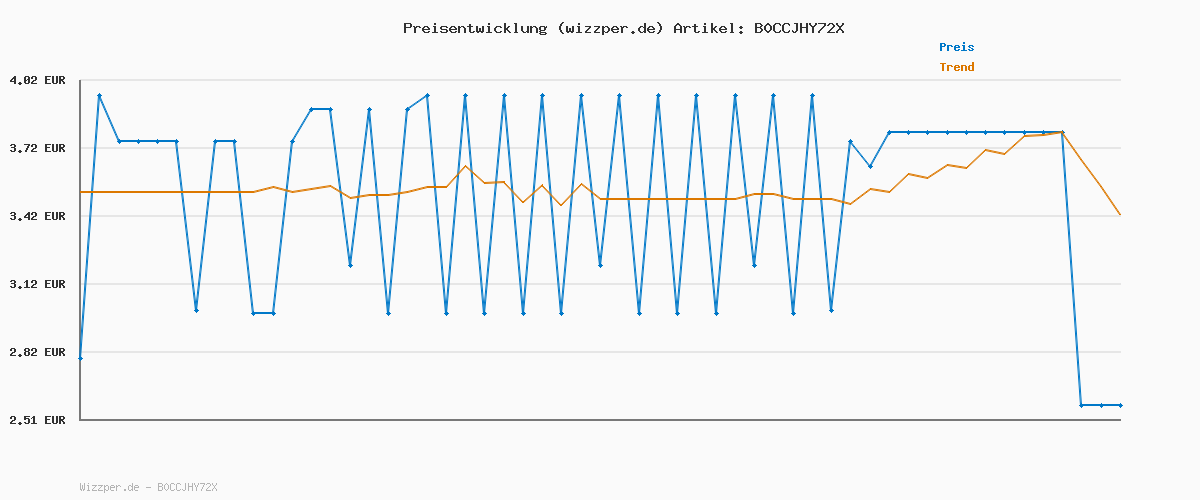The width and height of the screenshot is (1200, 500).
Task: Select the 4.02 EUR y-axis label
Action: point(37,80)
